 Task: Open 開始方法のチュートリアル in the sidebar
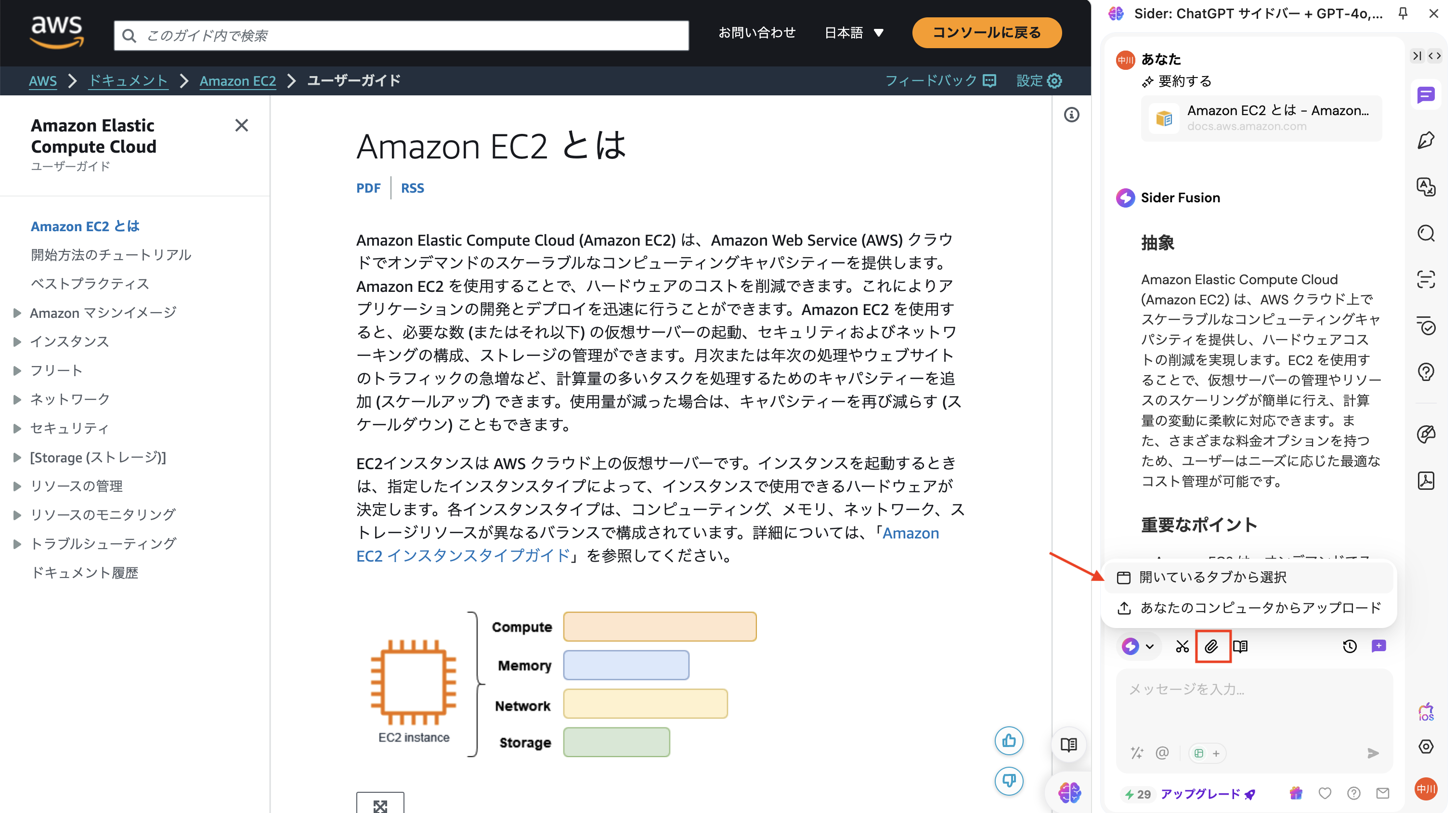[111, 255]
